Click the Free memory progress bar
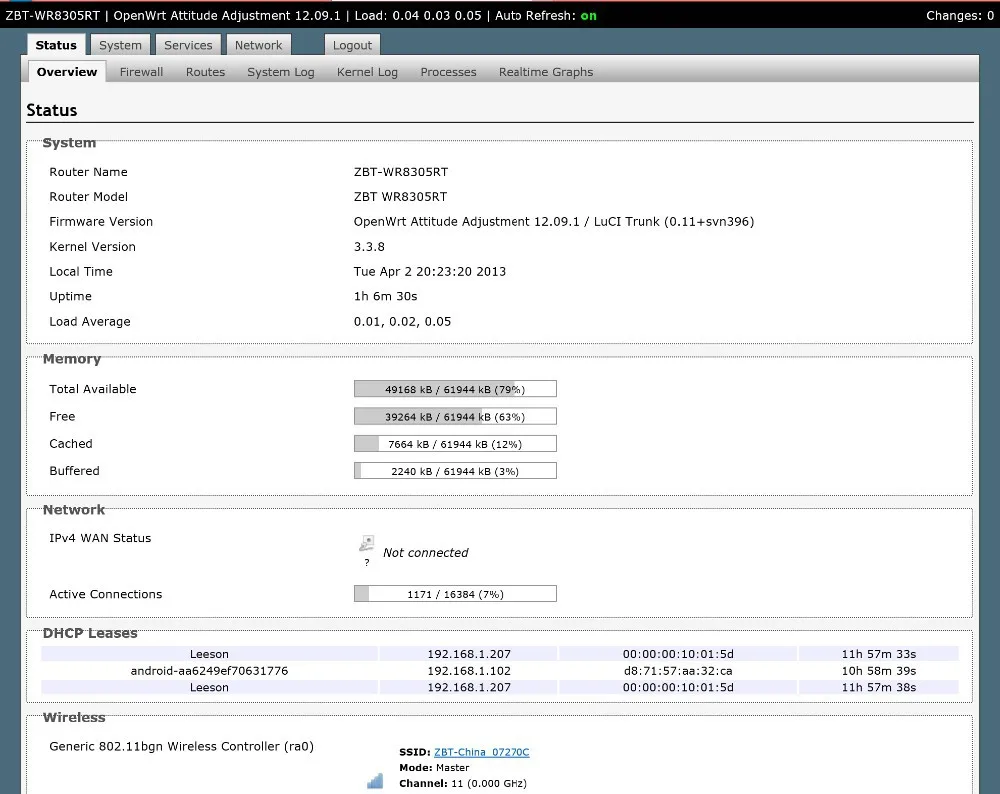This screenshot has height=794, width=1000. [455, 416]
